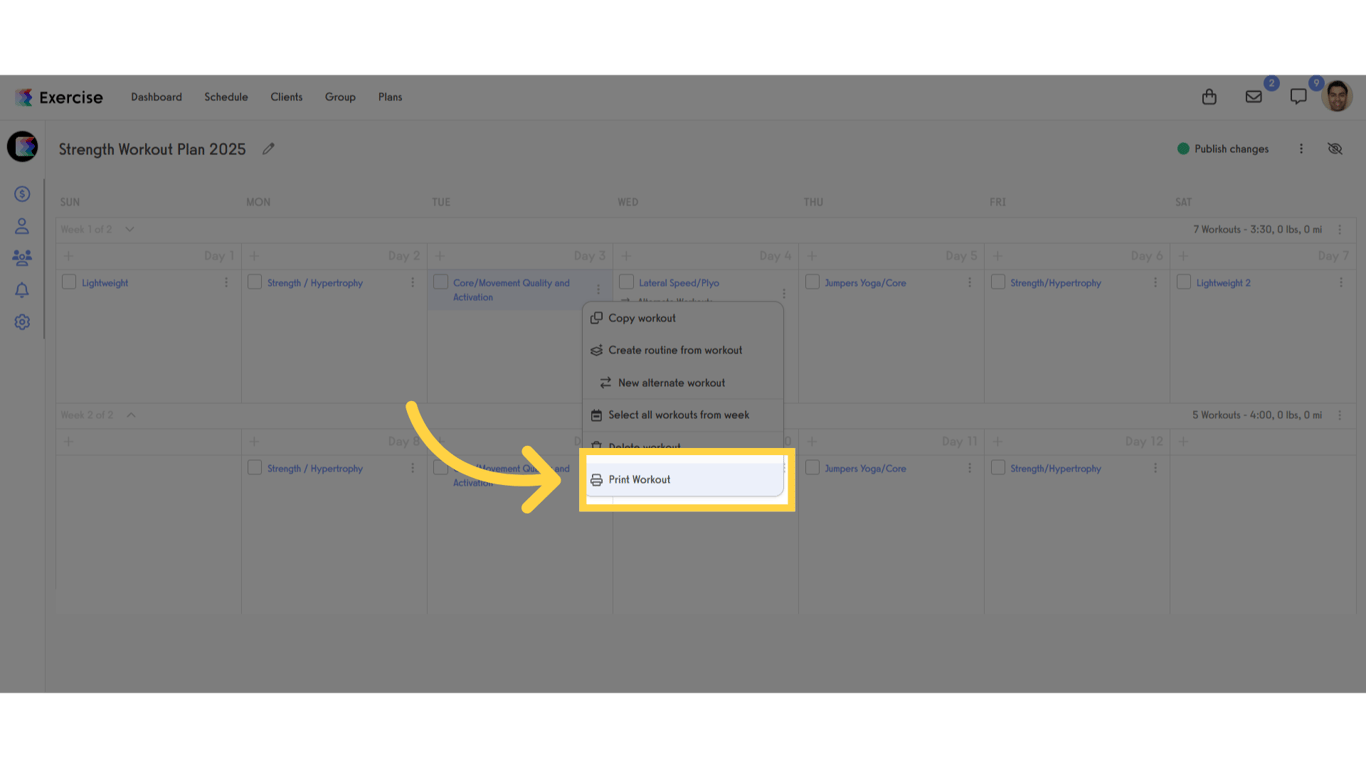Open the Week 1 options three-dot menu

(x=1341, y=230)
